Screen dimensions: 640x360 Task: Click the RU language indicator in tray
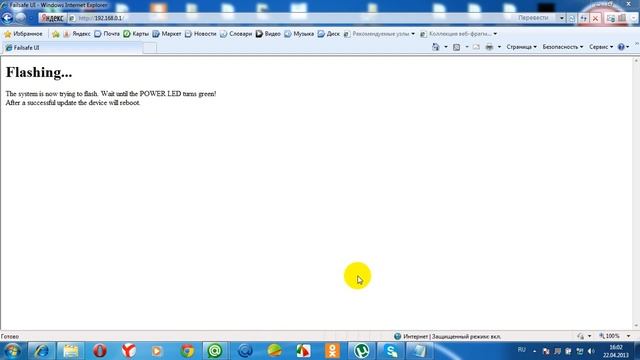pyautogui.click(x=522, y=350)
